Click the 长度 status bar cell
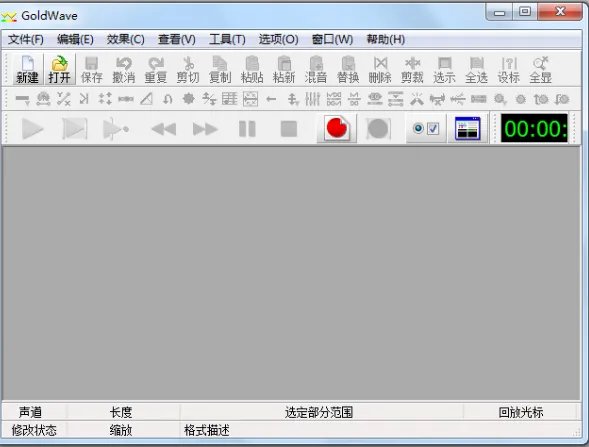The image size is (589, 447). click(123, 412)
